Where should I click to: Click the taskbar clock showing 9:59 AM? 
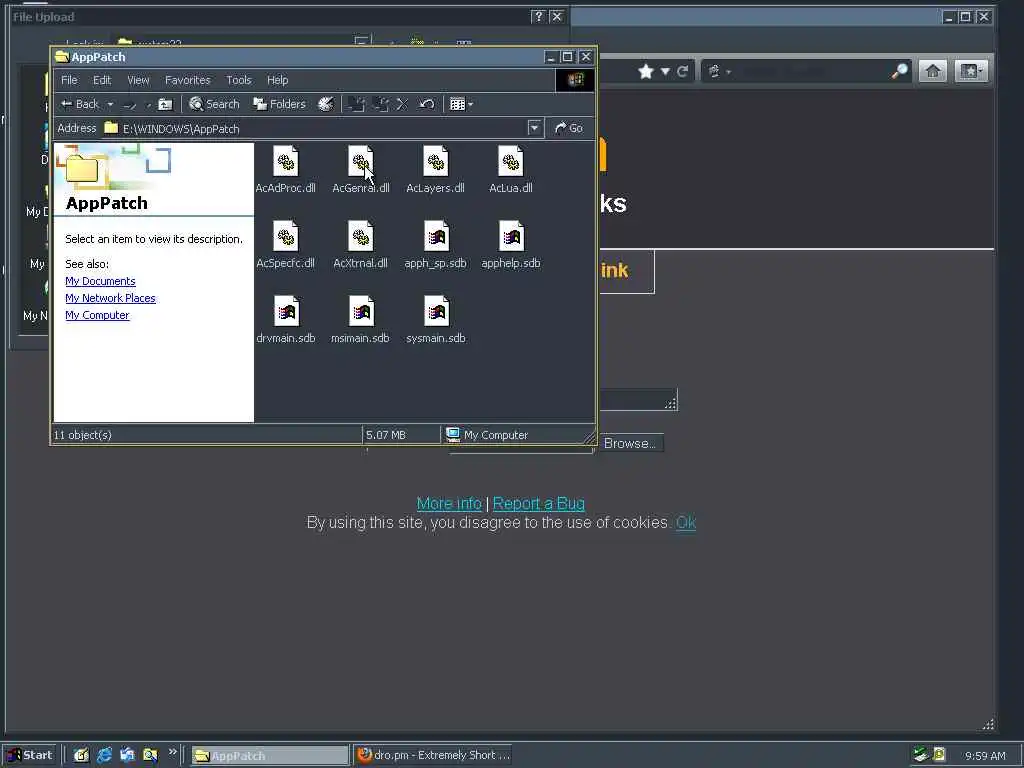(985, 756)
